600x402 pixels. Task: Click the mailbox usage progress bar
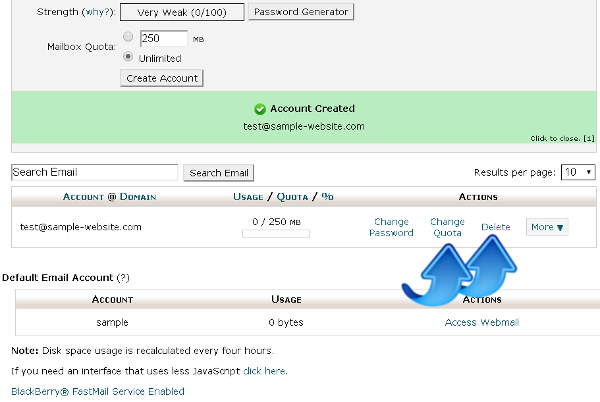pyautogui.click(x=275, y=234)
